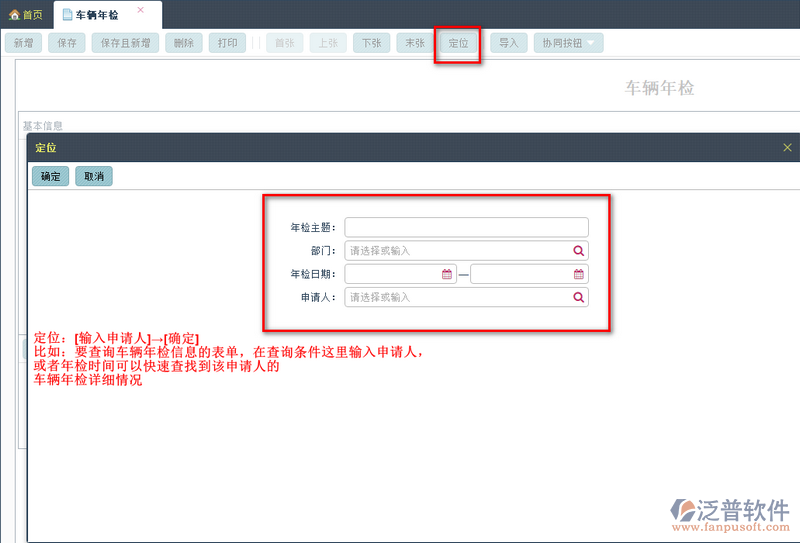Click the search icon in 部门 field
This screenshot has height=543, width=800.
pos(578,251)
